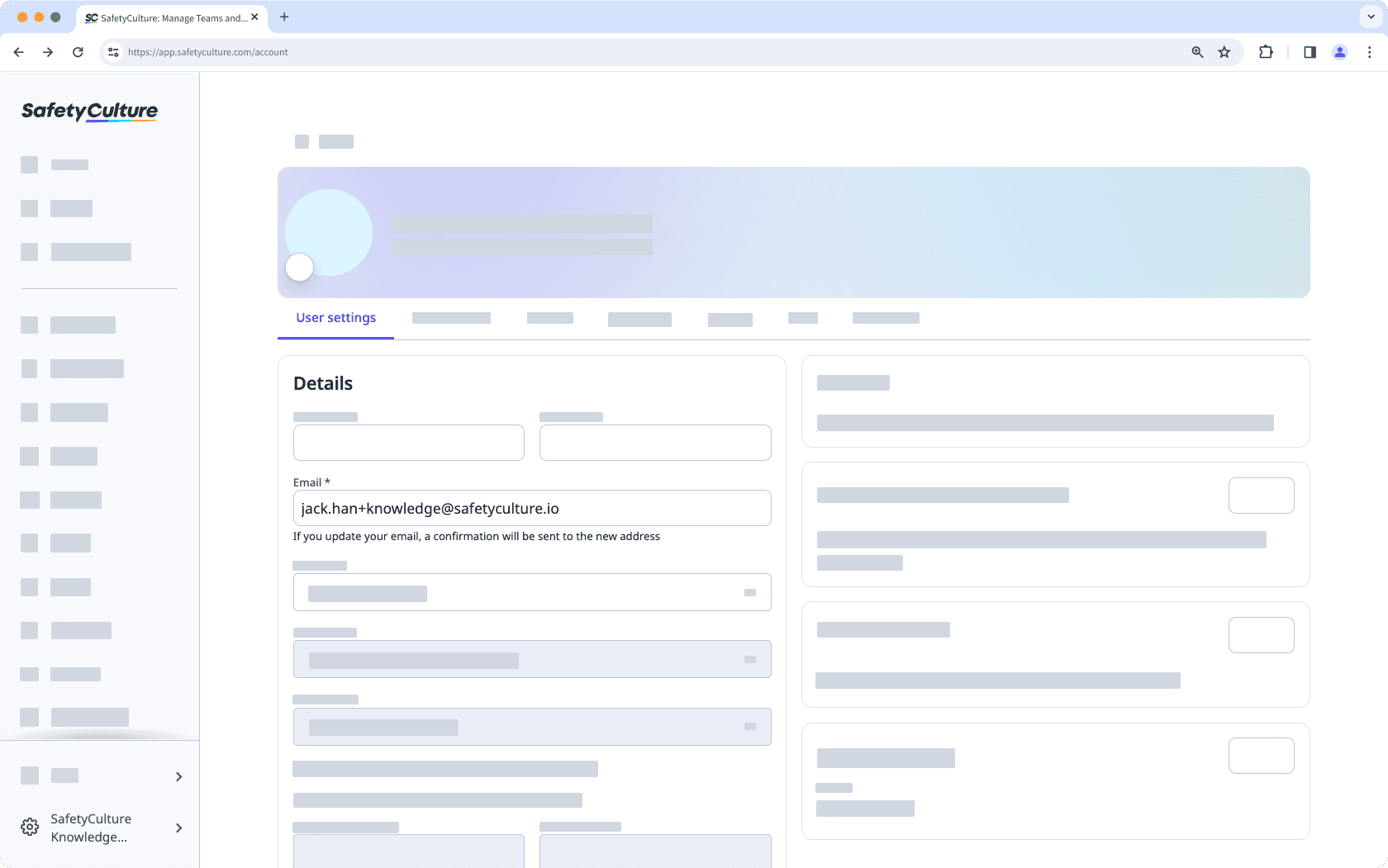Click inside the Email input field
This screenshot has width=1388, height=868.
(531, 508)
